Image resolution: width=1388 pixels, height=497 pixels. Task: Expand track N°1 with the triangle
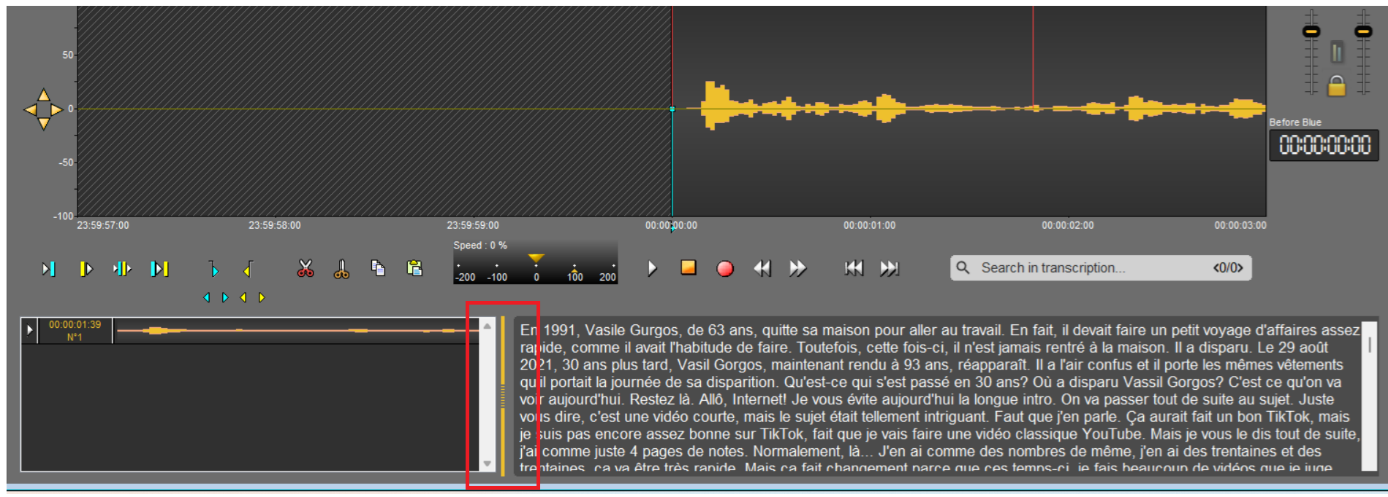pyautogui.click(x=29, y=330)
